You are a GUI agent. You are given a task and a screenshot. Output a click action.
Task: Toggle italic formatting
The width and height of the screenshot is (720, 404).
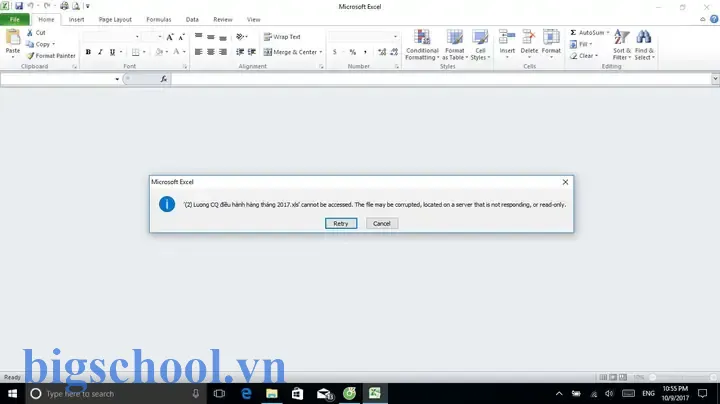[100, 52]
